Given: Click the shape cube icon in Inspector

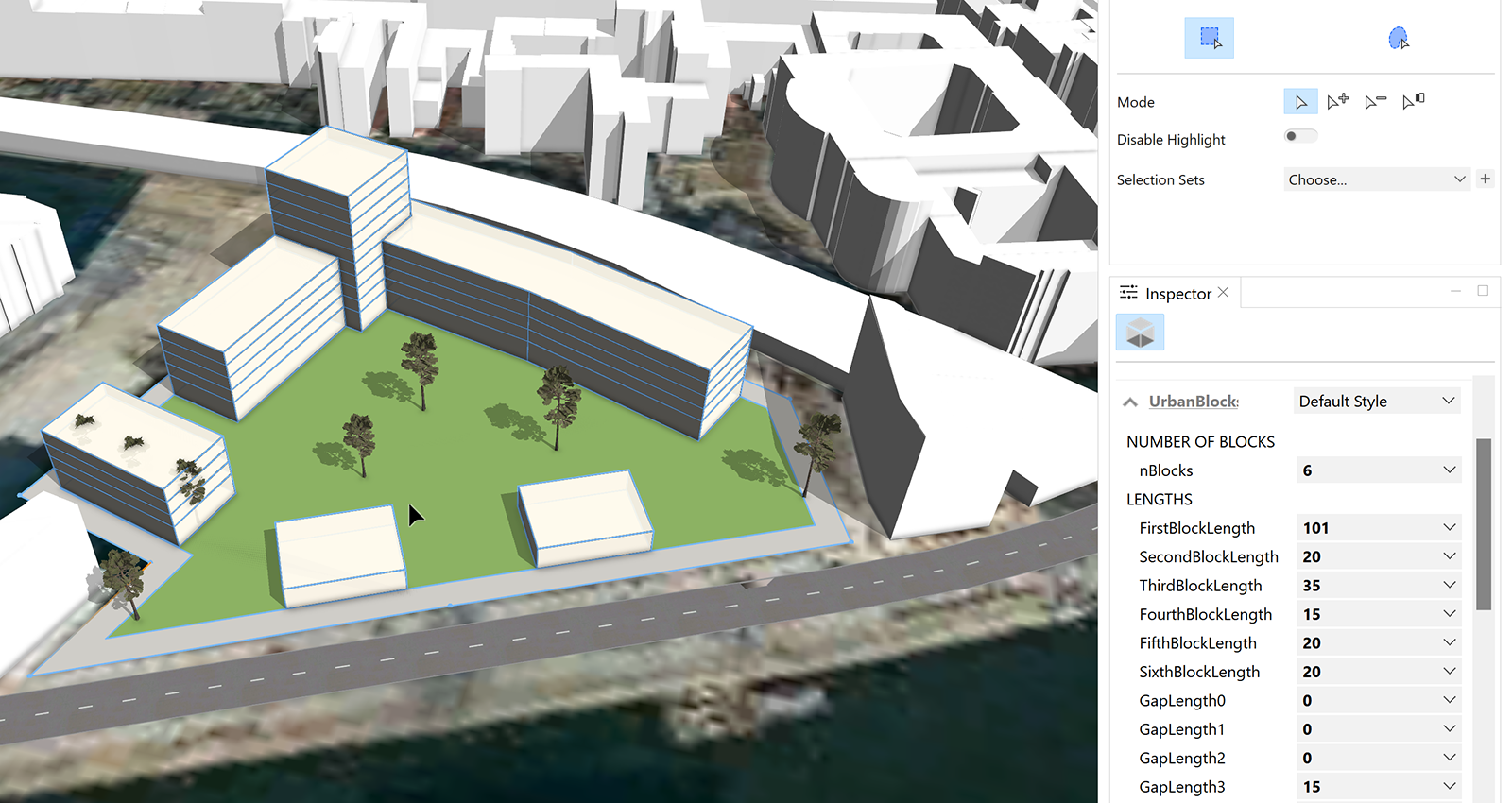Looking at the screenshot, I should [x=1140, y=333].
